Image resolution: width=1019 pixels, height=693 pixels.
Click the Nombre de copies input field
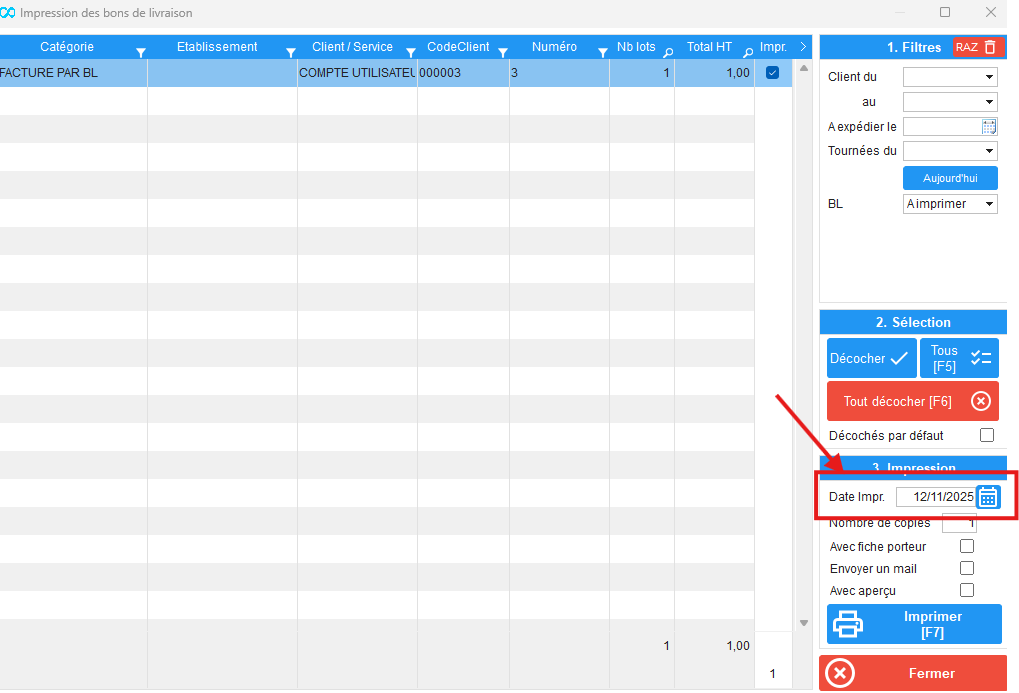pos(958,523)
